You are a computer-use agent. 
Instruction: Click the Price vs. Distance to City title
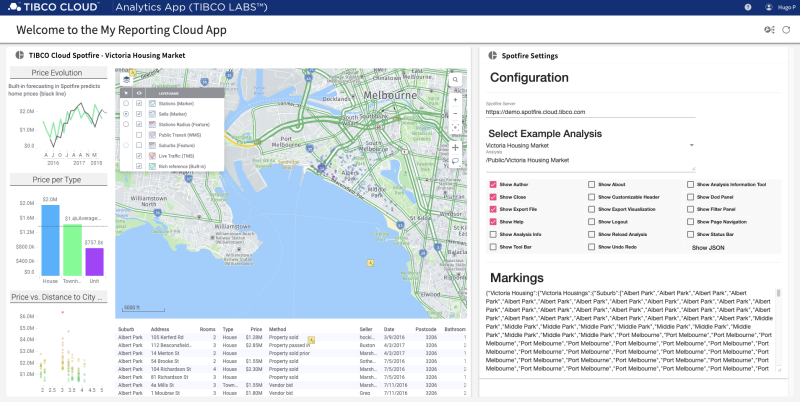[57, 297]
